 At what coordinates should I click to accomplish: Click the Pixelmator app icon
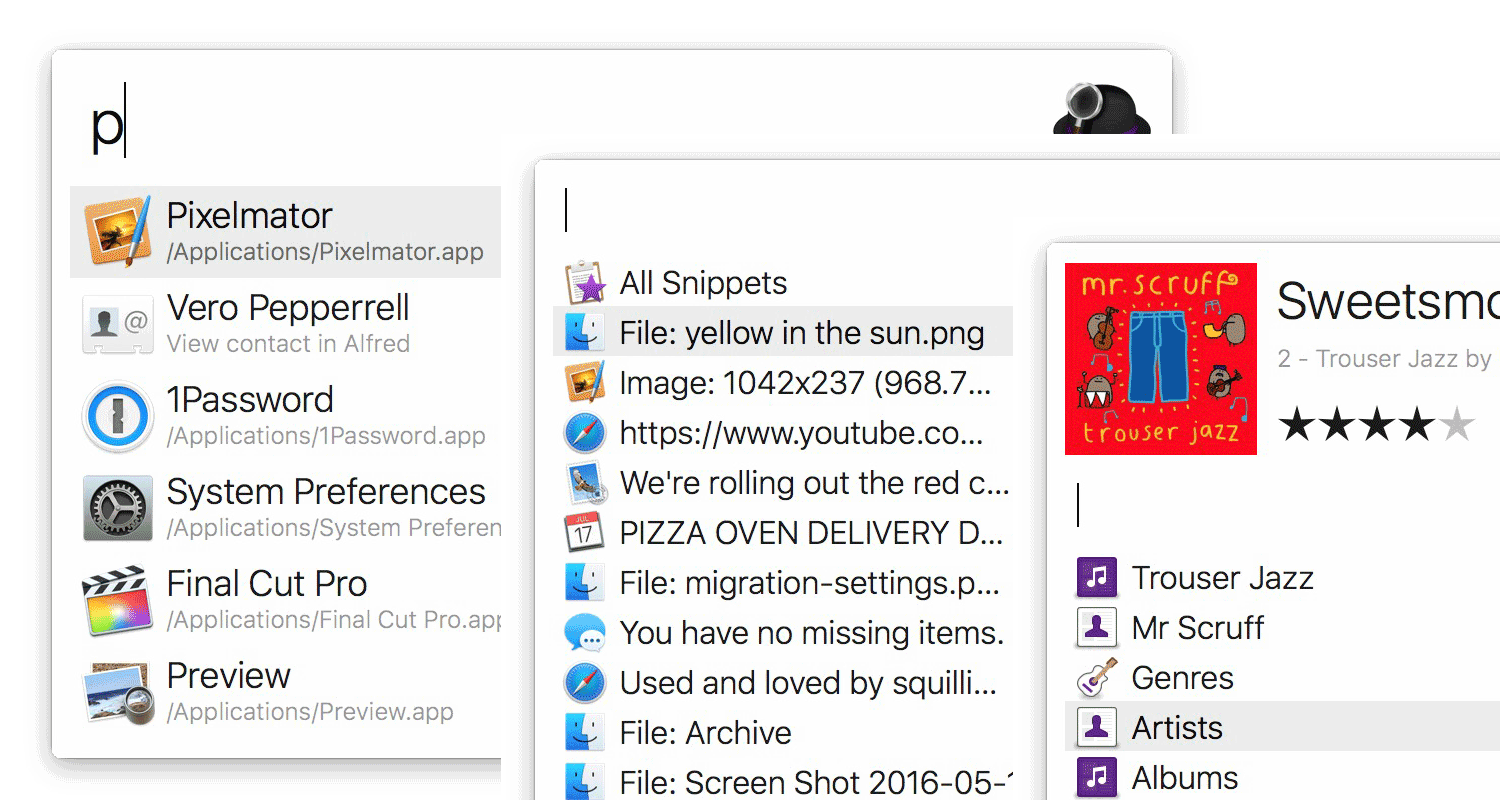(118, 231)
